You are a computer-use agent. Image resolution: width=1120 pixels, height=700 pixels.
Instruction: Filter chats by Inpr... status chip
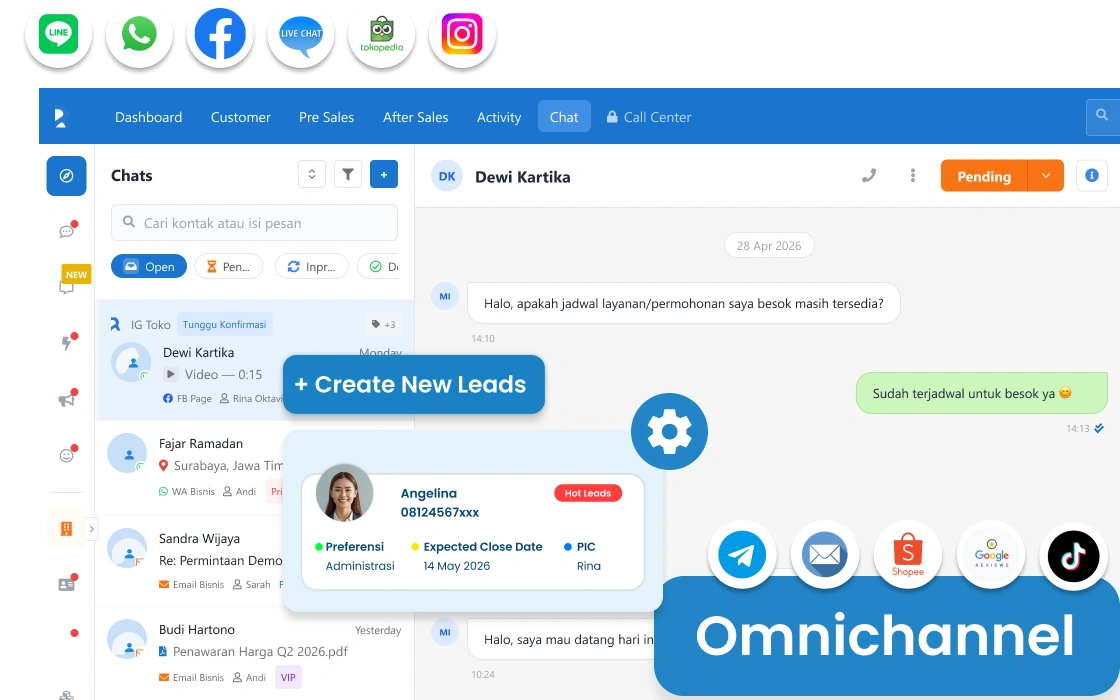(x=311, y=266)
